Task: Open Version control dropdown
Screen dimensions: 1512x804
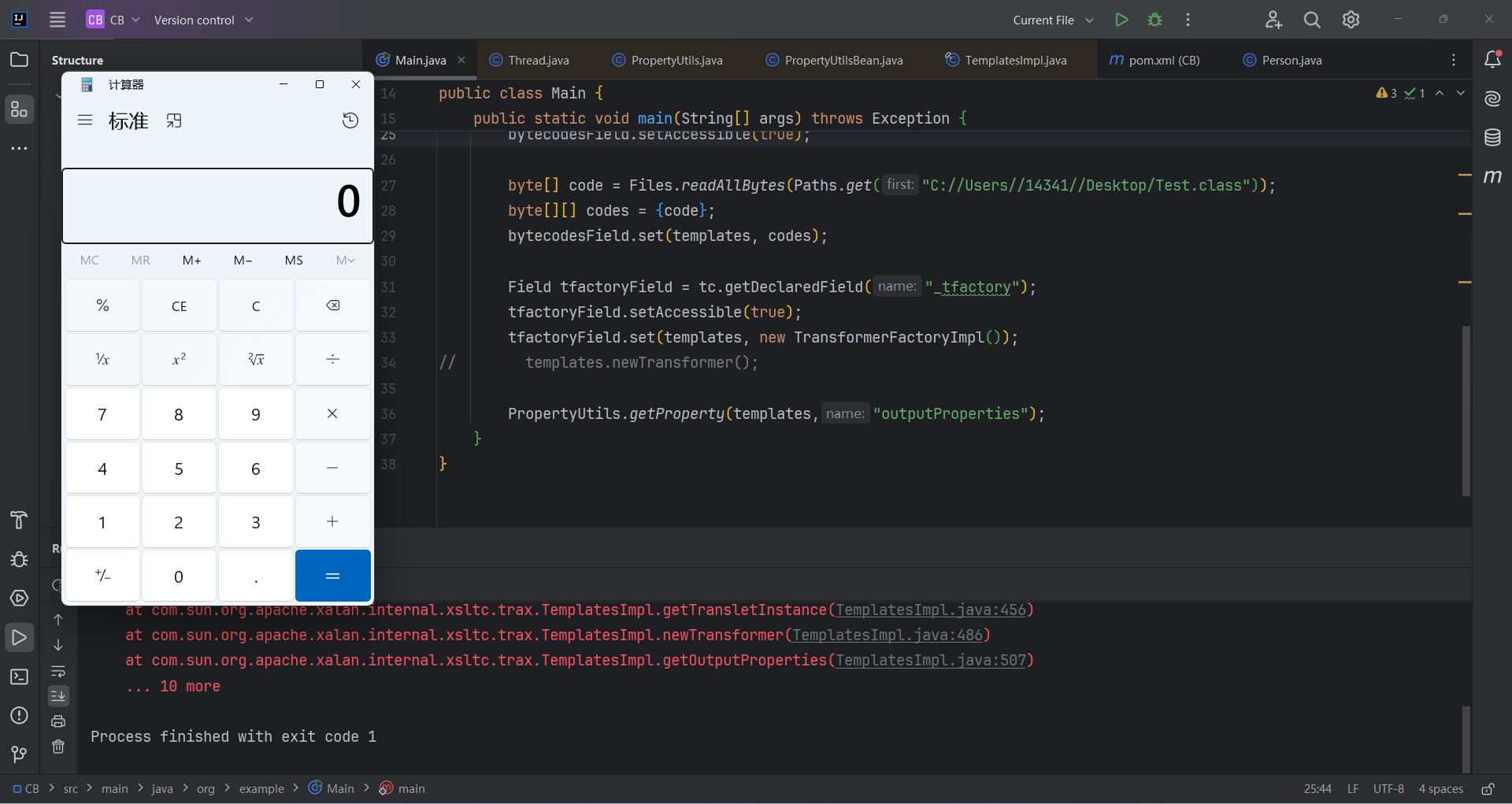Action: coord(203,20)
